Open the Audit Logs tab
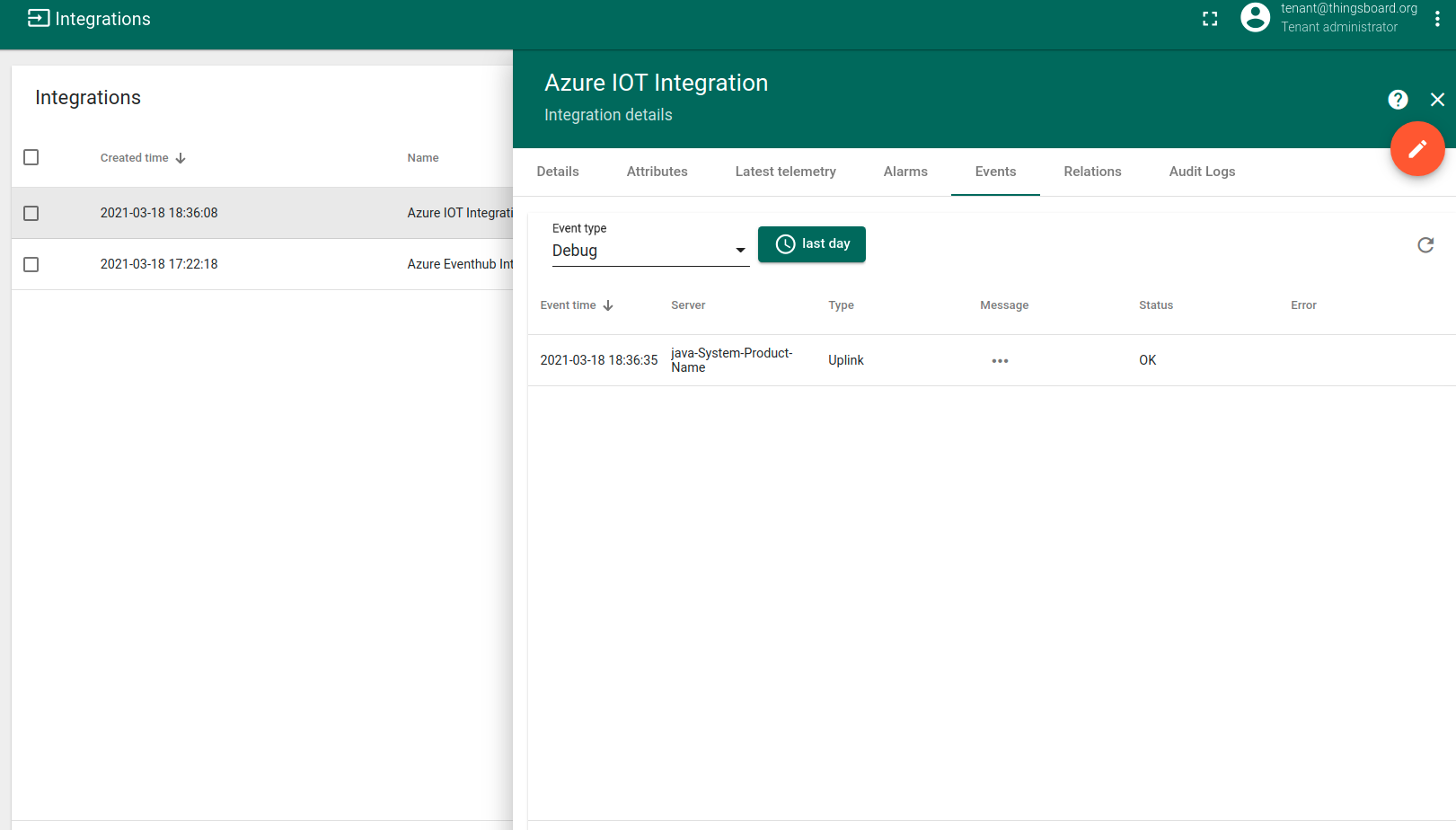Screen dimensions: 1456x830 pos(1201,172)
